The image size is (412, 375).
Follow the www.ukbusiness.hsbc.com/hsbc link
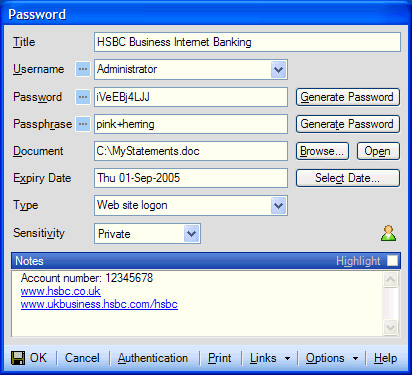[99, 304]
